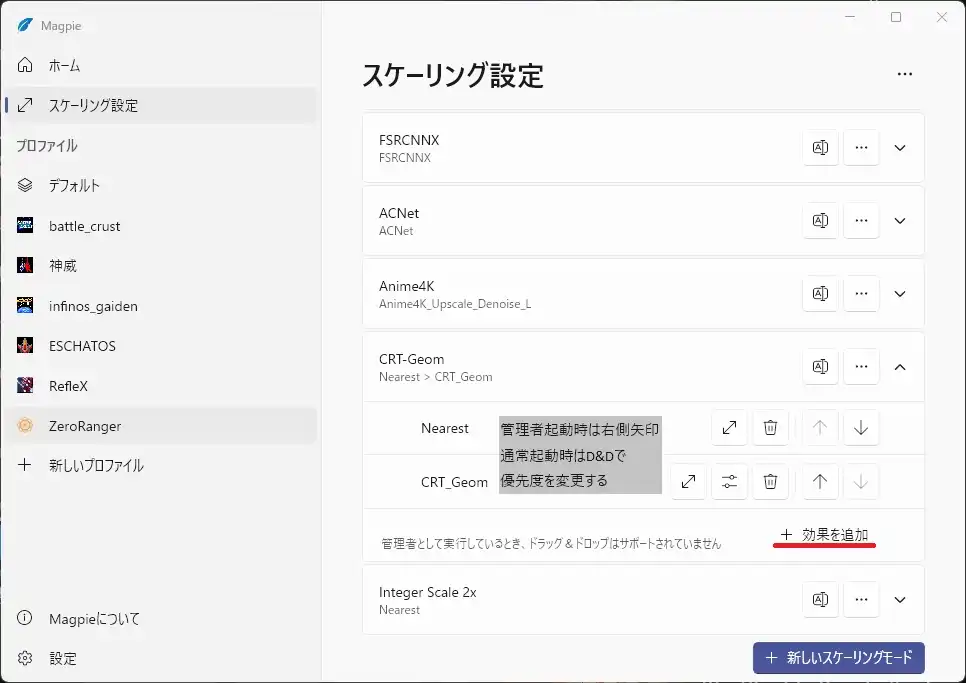This screenshot has width=966, height=683.
Task: Click scale icon on CRT_Geom row
Action: click(x=688, y=482)
